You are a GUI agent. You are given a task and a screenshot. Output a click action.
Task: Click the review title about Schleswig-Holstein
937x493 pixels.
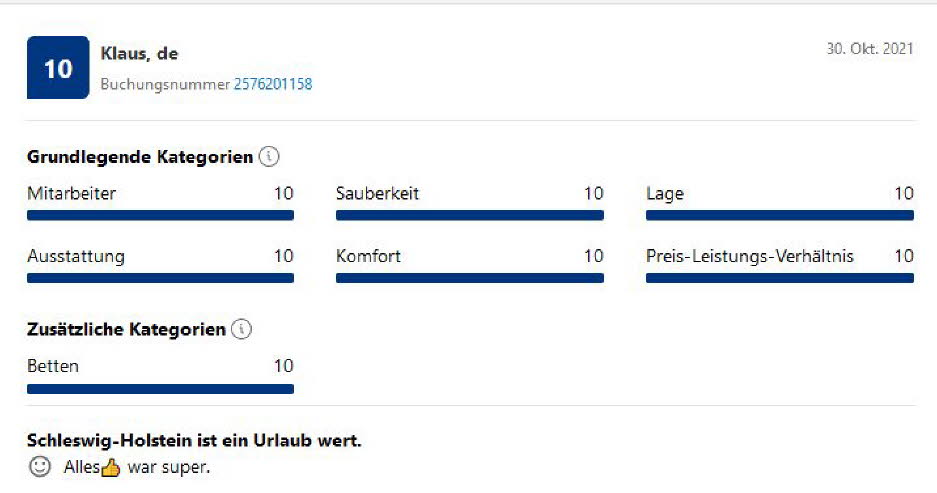pyautogui.click(x=194, y=440)
